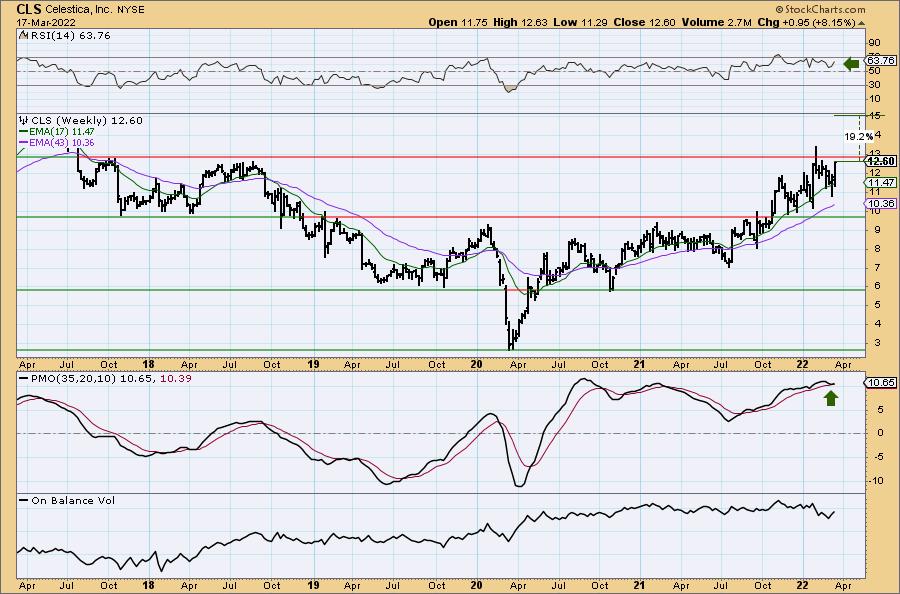The height and width of the screenshot is (594, 900).
Task: Click the up triangle after the Chg value
Action: (x=862, y=23)
